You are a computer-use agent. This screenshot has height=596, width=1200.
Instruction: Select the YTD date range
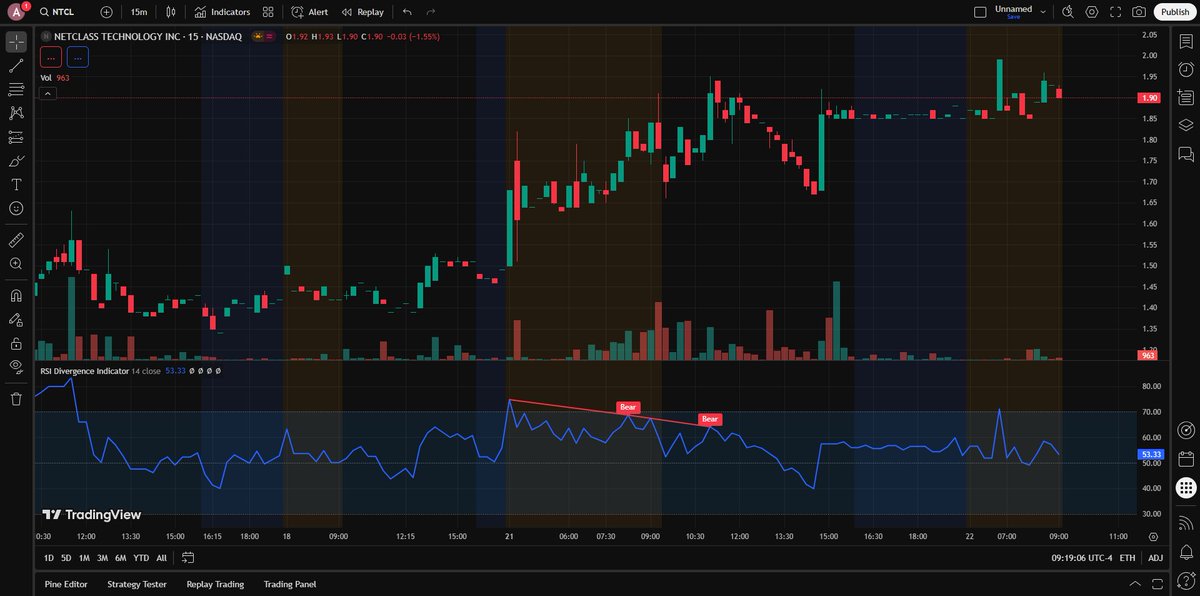click(141, 557)
